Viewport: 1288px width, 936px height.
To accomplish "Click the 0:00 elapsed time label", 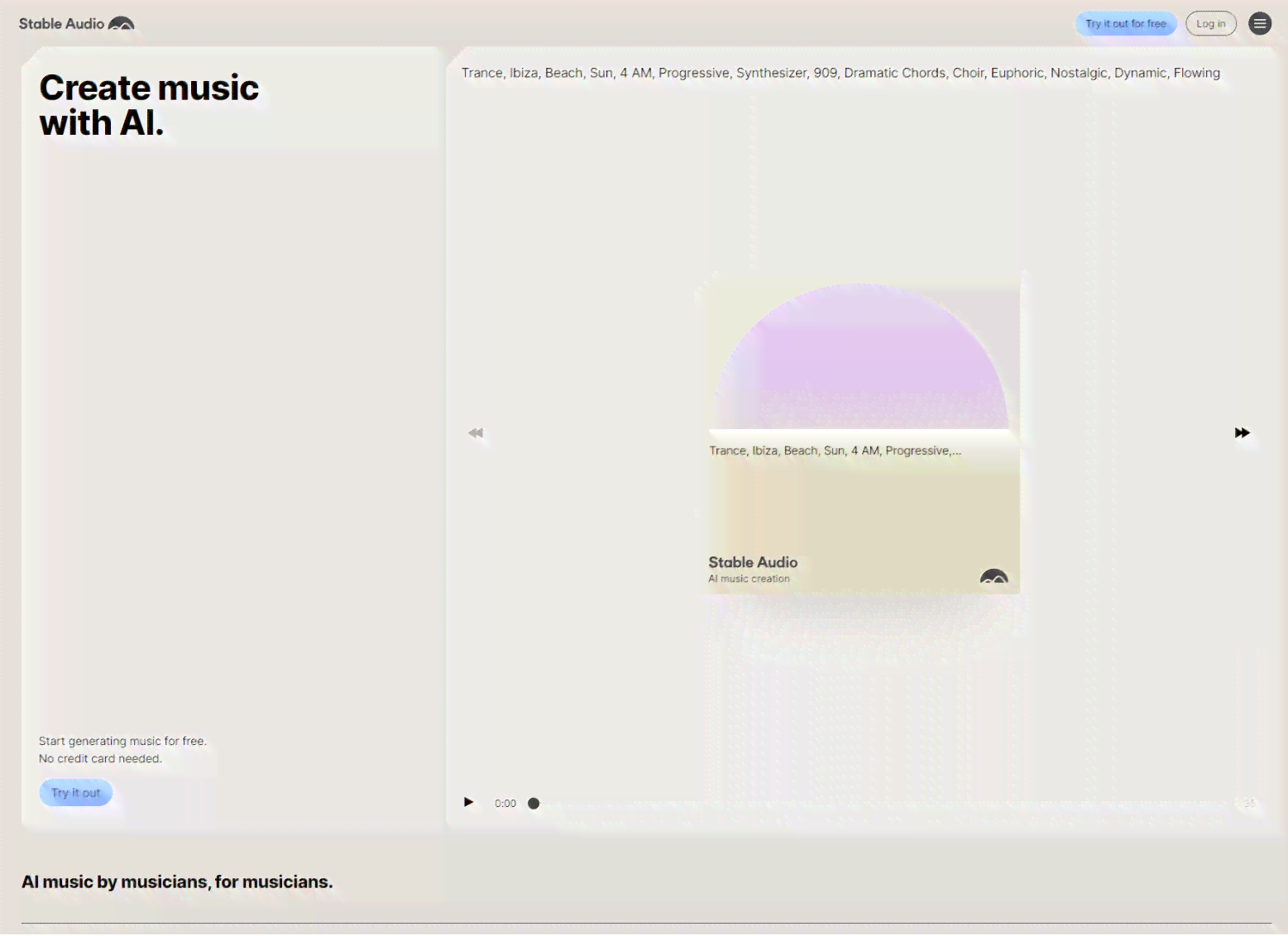I will [x=505, y=803].
